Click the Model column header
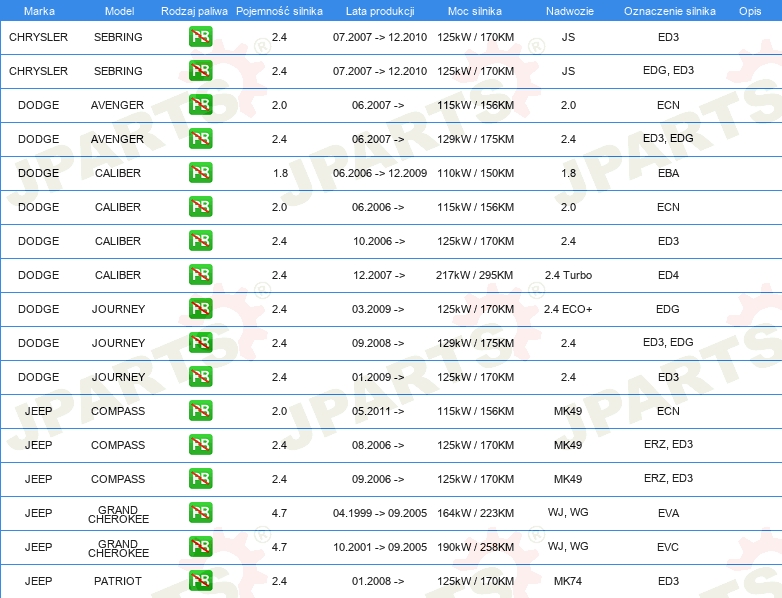Image resolution: width=782 pixels, height=598 pixels. (x=118, y=11)
